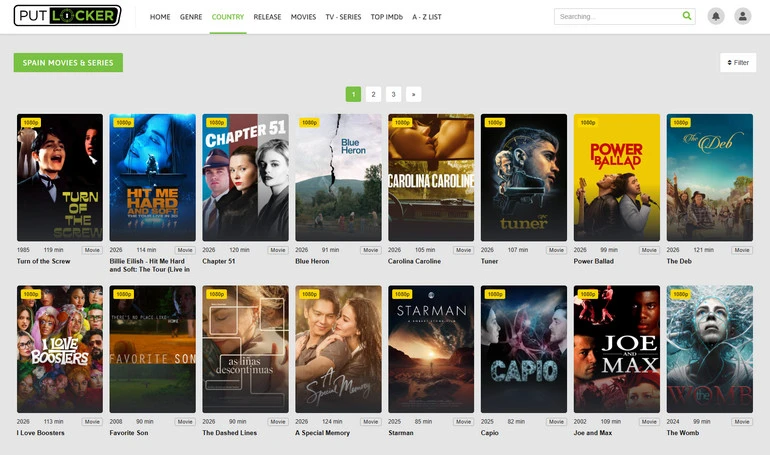Click the 2002 year under Joe and Max
This screenshot has height=455, width=770.
580,422
